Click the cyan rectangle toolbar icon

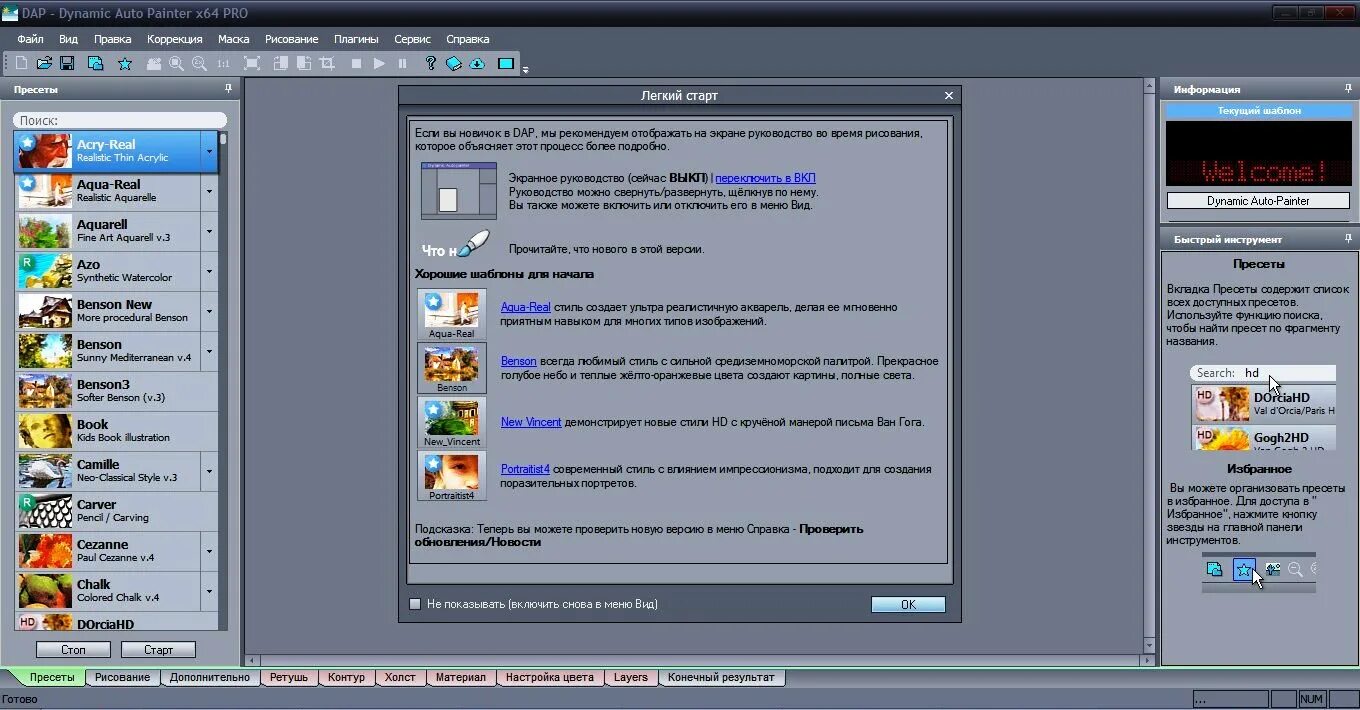(x=506, y=63)
